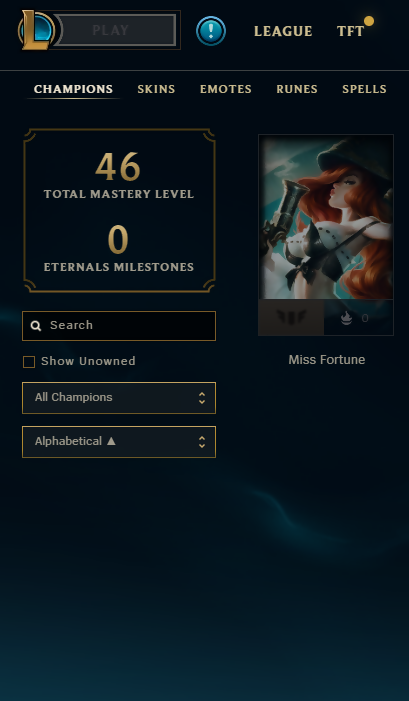Click the magnifying glass search icon
The image size is (409, 701).
click(36, 325)
